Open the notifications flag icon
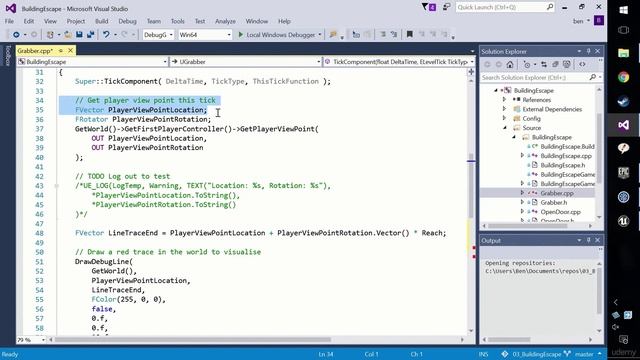 pyautogui.click(x=429, y=7)
